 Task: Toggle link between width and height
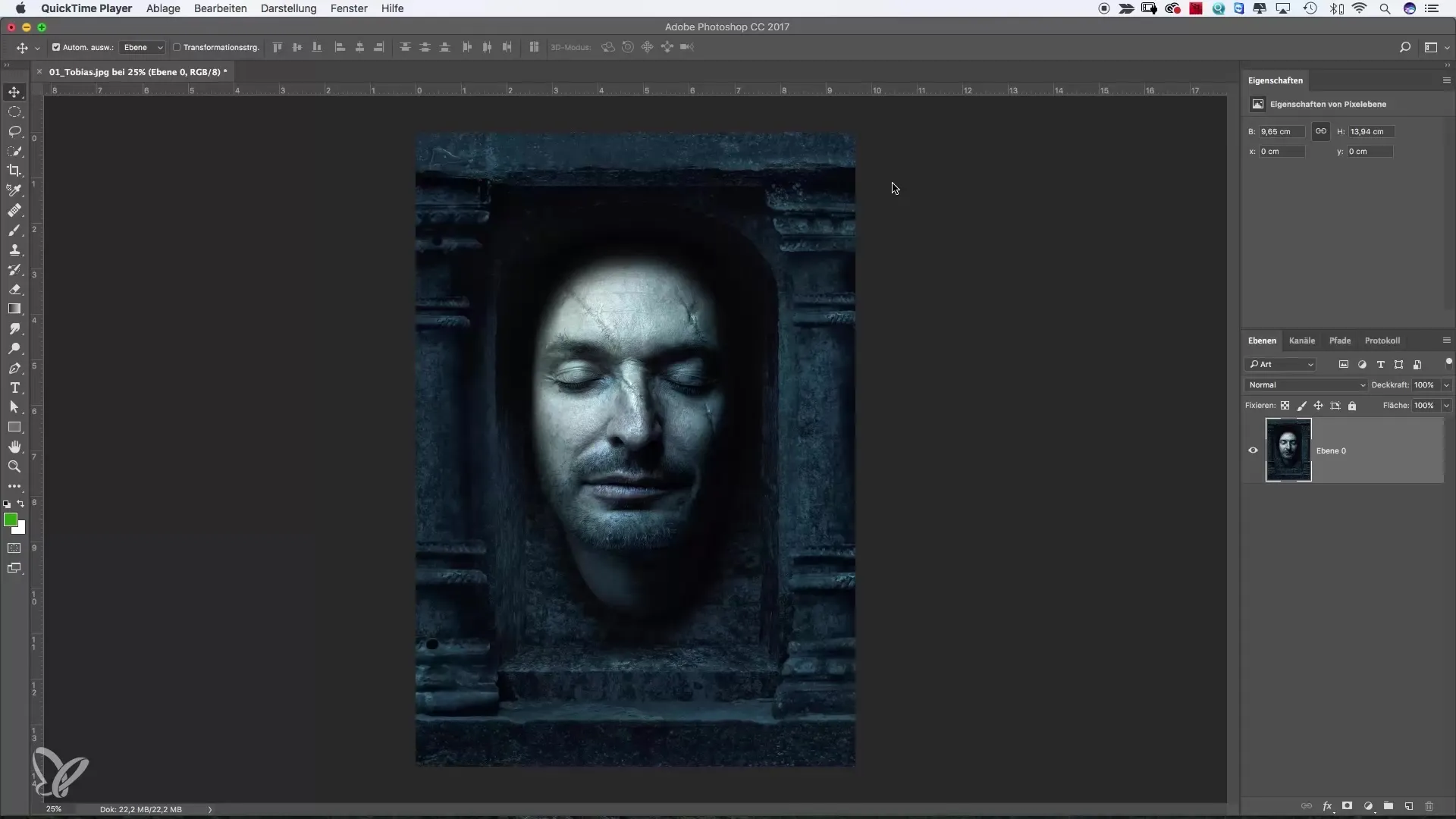[x=1321, y=131]
